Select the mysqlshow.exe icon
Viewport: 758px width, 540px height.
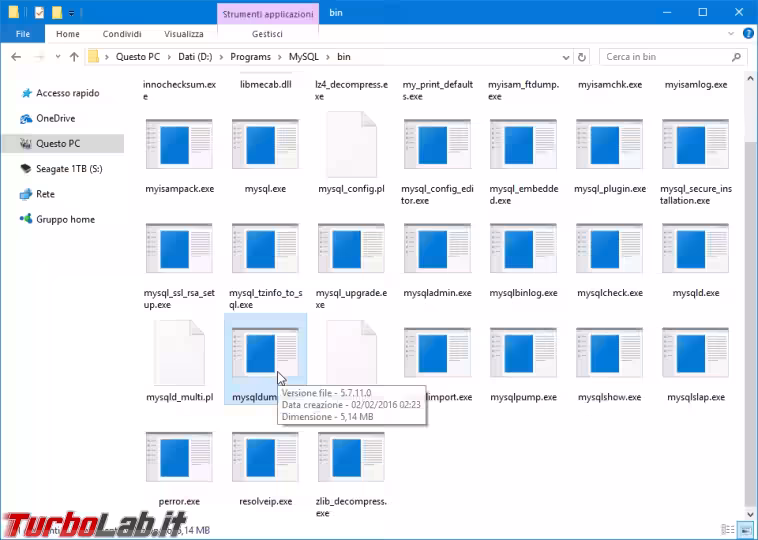point(610,353)
